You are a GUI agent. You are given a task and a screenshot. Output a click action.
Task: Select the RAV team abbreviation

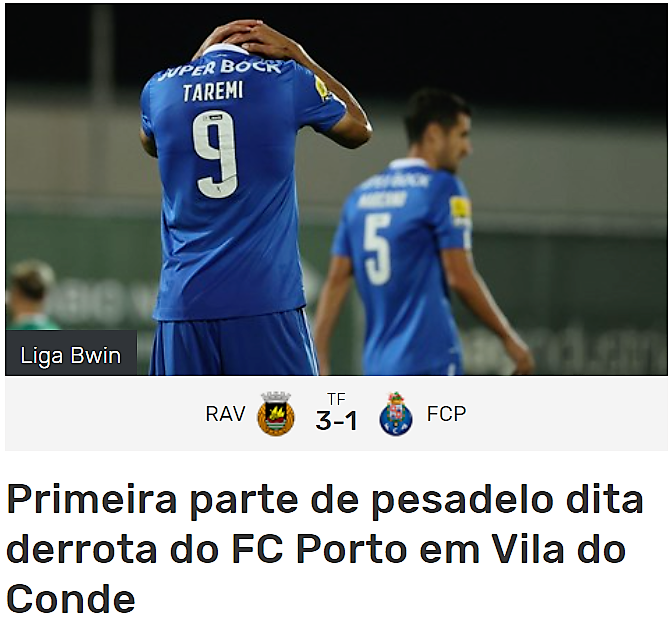point(226,414)
